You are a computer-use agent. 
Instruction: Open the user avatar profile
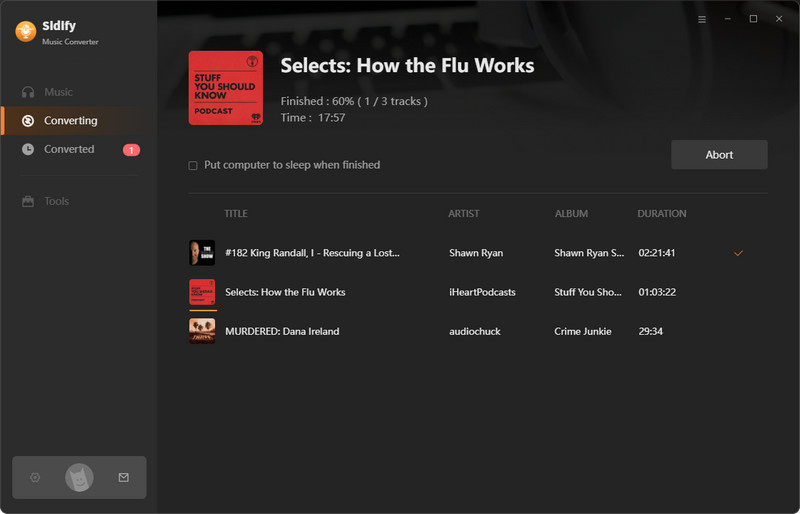pos(79,478)
